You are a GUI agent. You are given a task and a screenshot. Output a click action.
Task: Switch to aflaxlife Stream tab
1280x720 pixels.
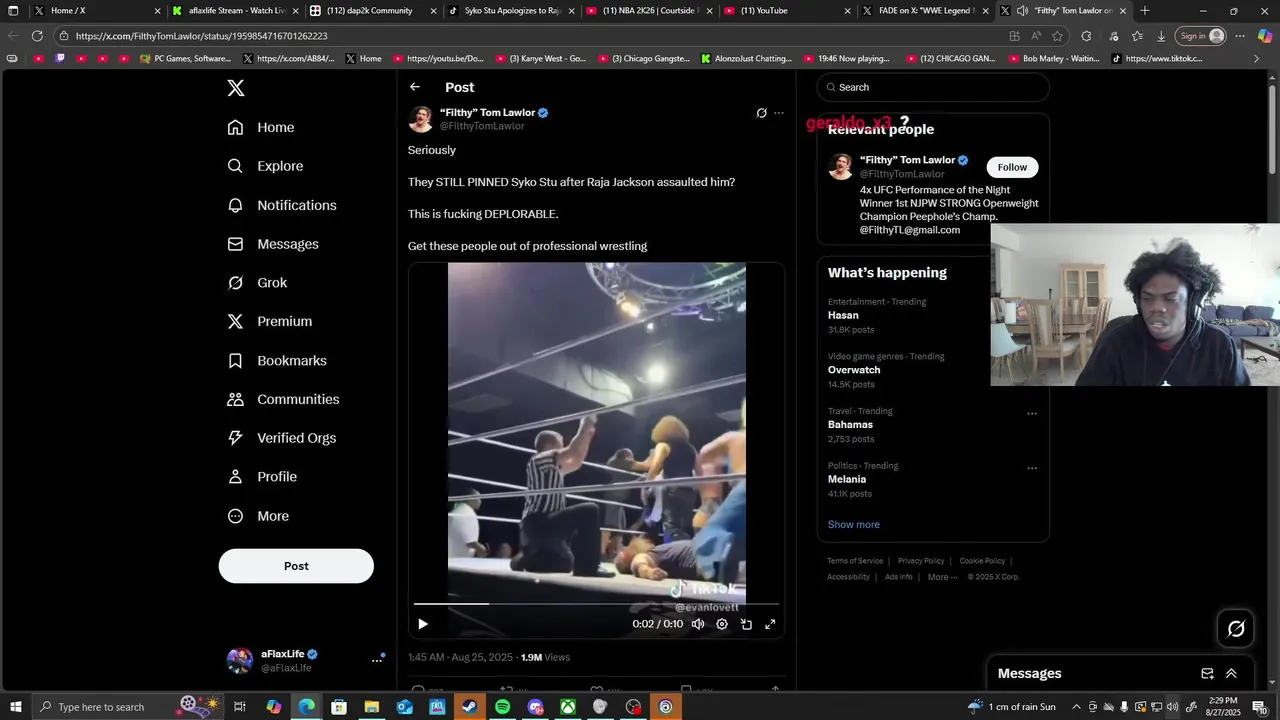coord(236,11)
